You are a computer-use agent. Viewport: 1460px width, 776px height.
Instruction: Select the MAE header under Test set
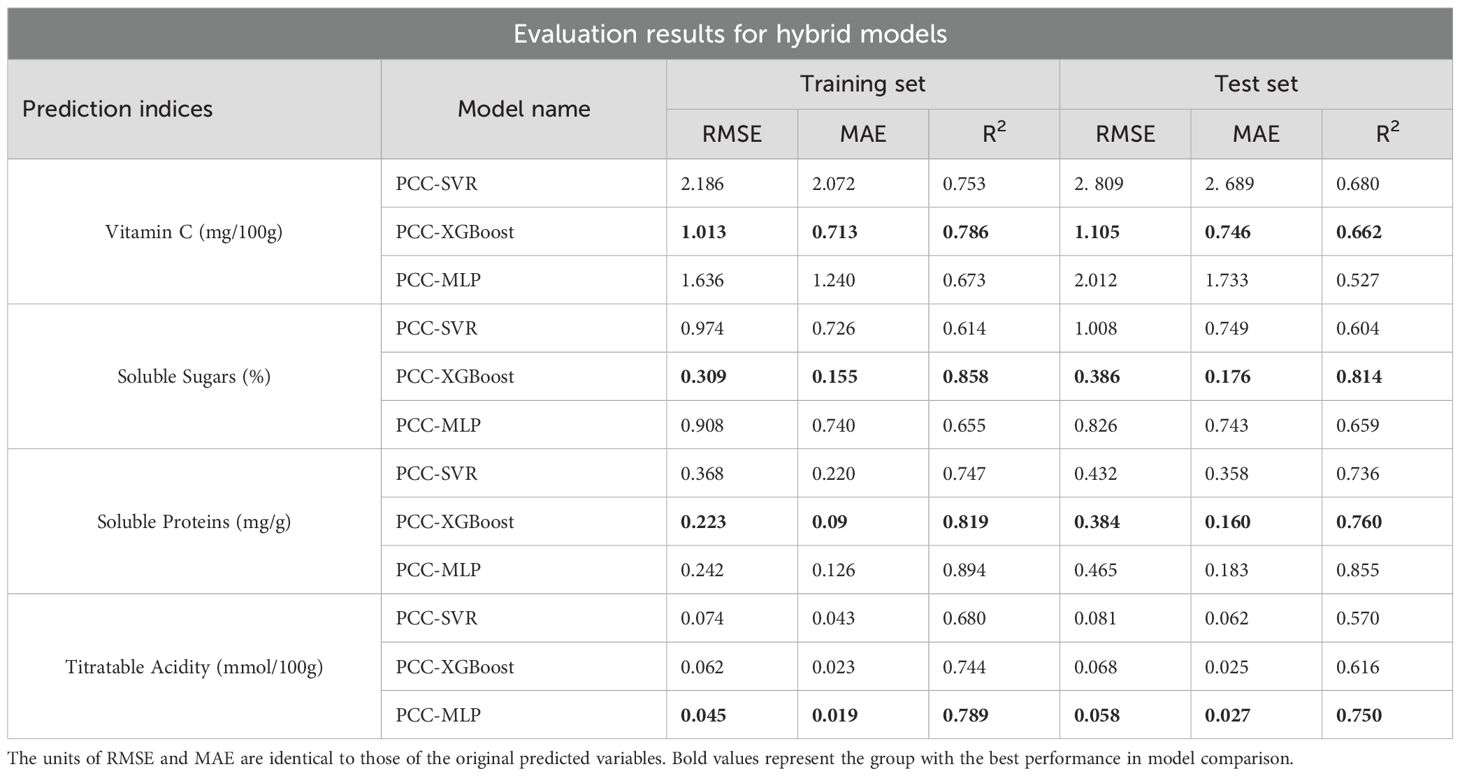coord(1256,134)
